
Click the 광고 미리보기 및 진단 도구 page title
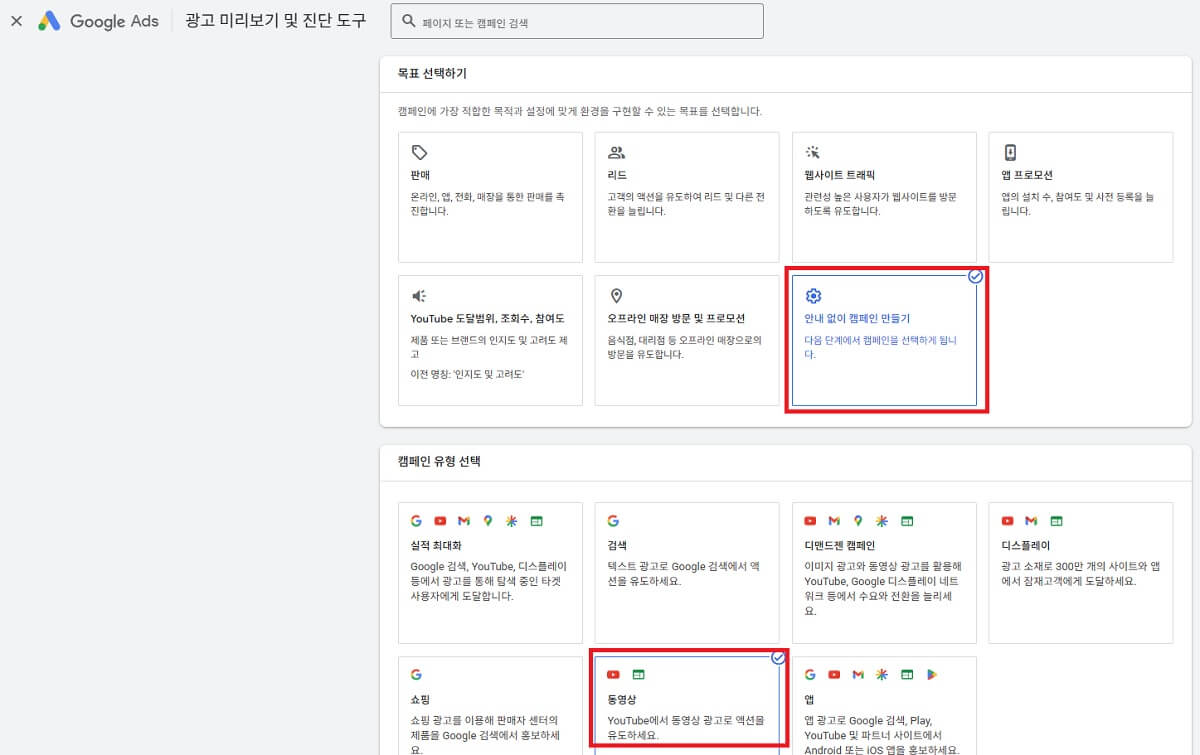coord(275,21)
